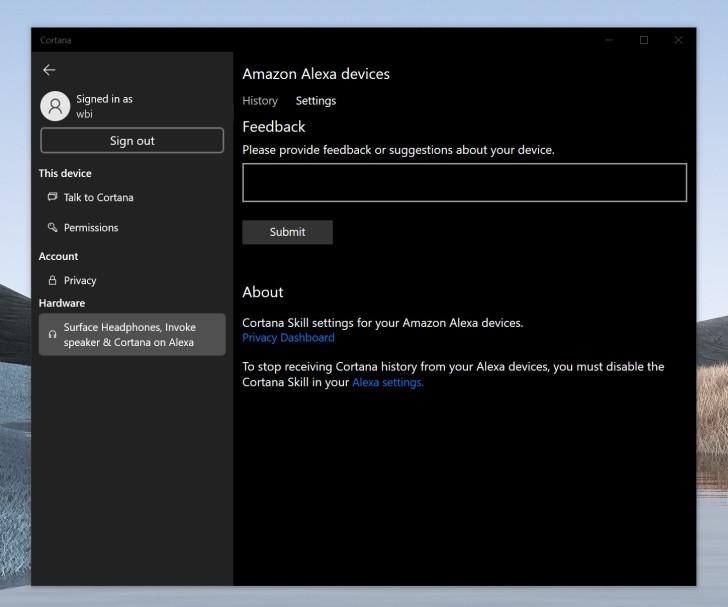Minimize the Cortana window
728x607 pixels.
tap(609, 40)
